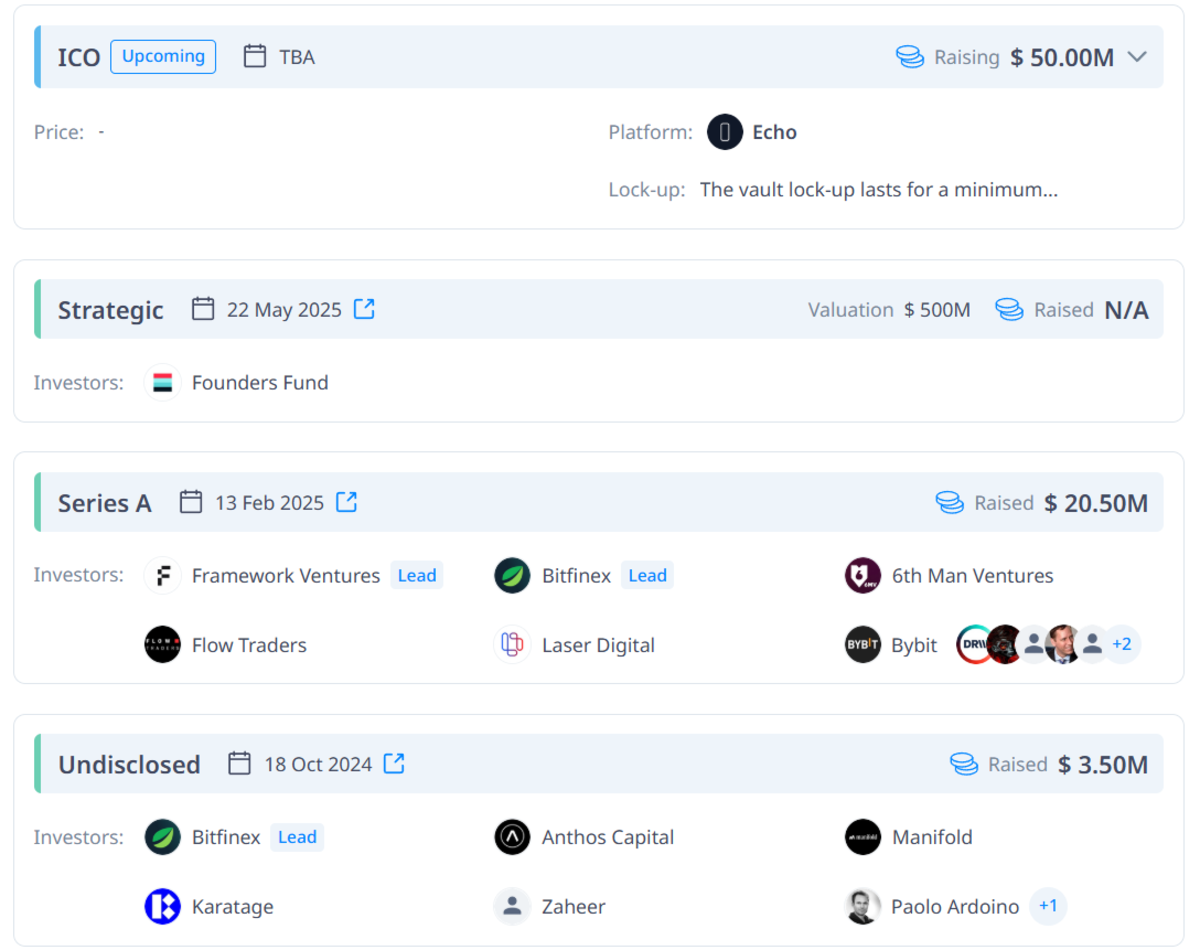
Task: Show the +1 more Undisclosed round investor
Action: point(1048,907)
